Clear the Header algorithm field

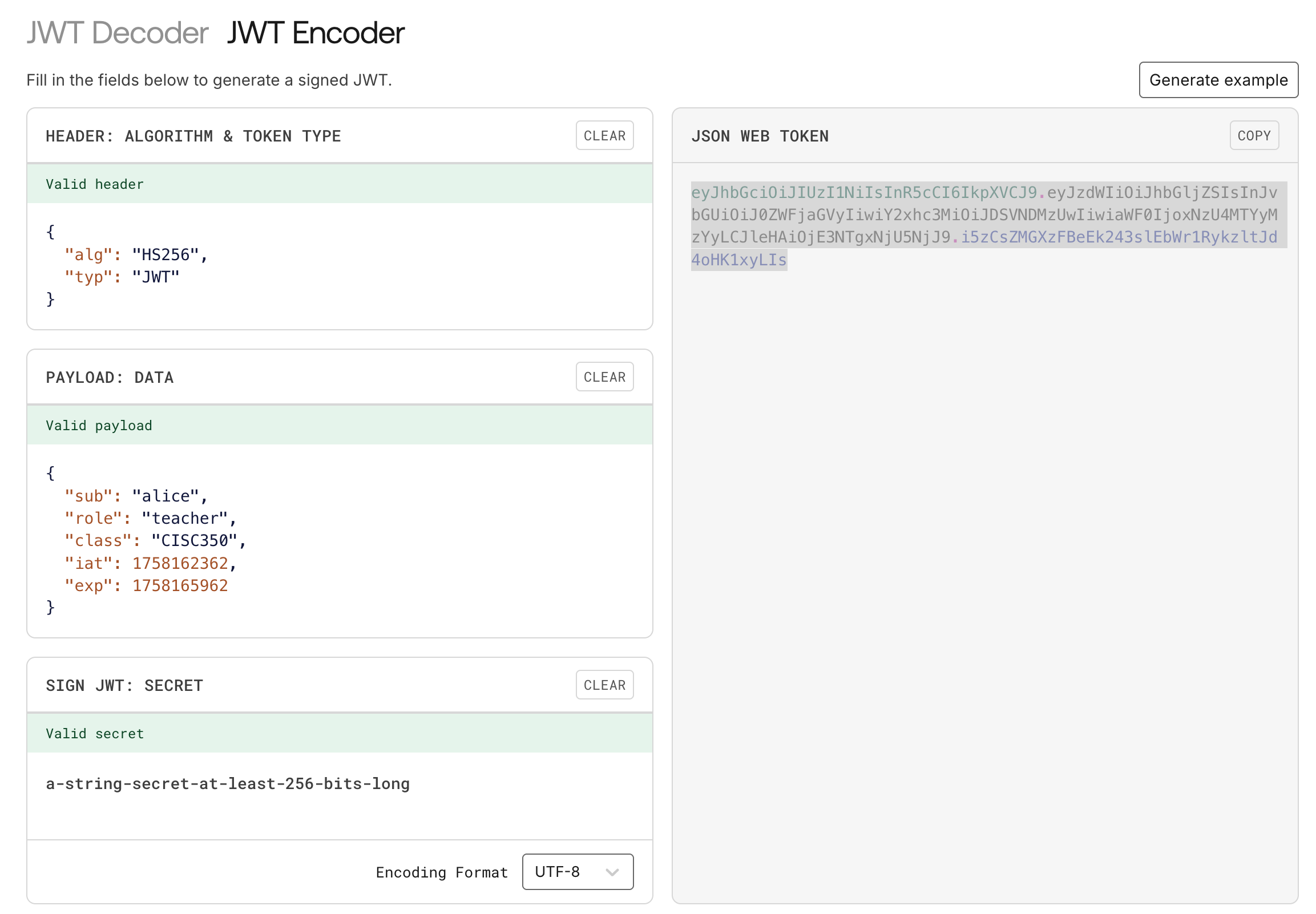[604, 135]
